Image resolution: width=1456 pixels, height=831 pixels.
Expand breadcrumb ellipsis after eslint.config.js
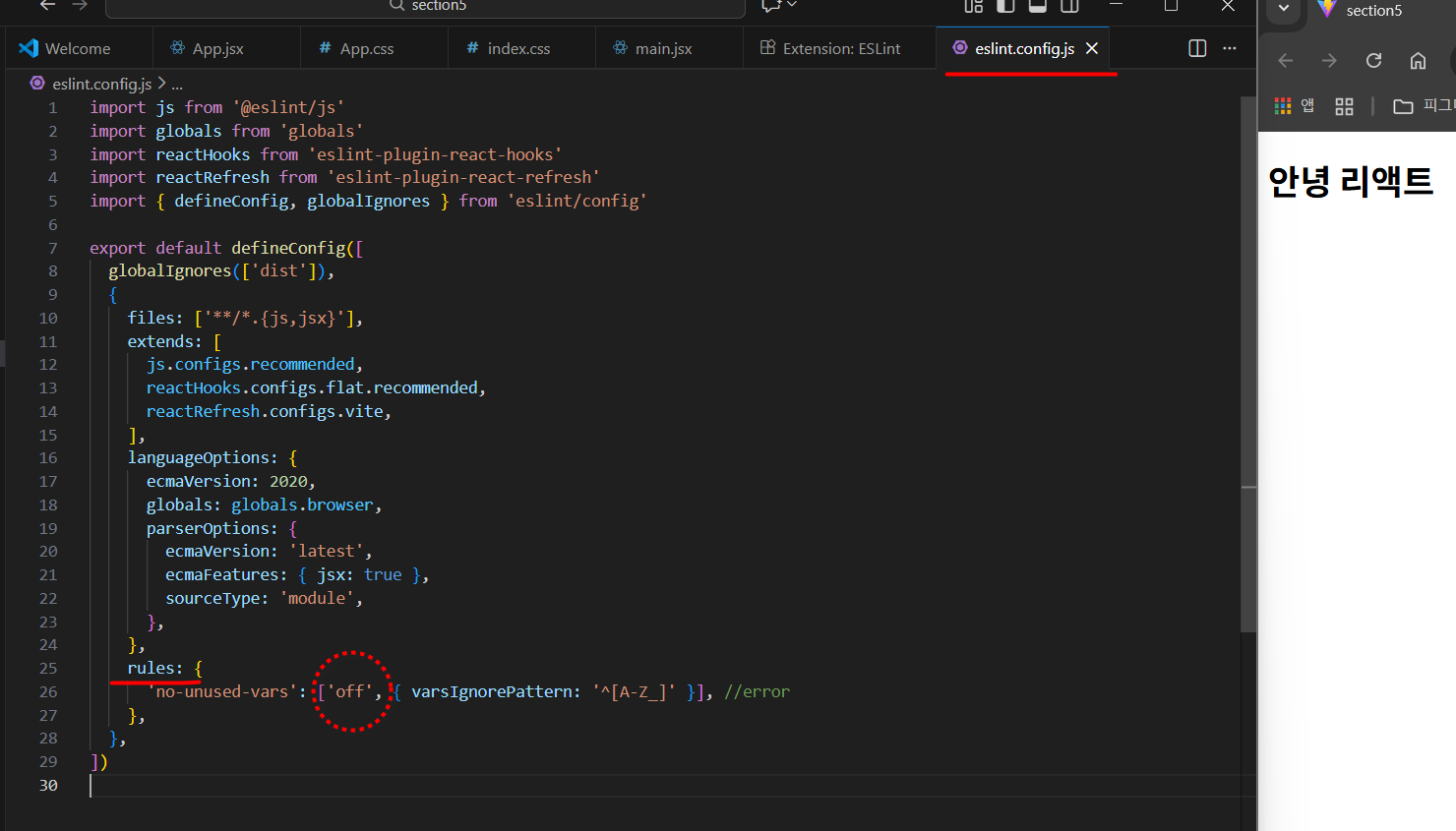(177, 85)
